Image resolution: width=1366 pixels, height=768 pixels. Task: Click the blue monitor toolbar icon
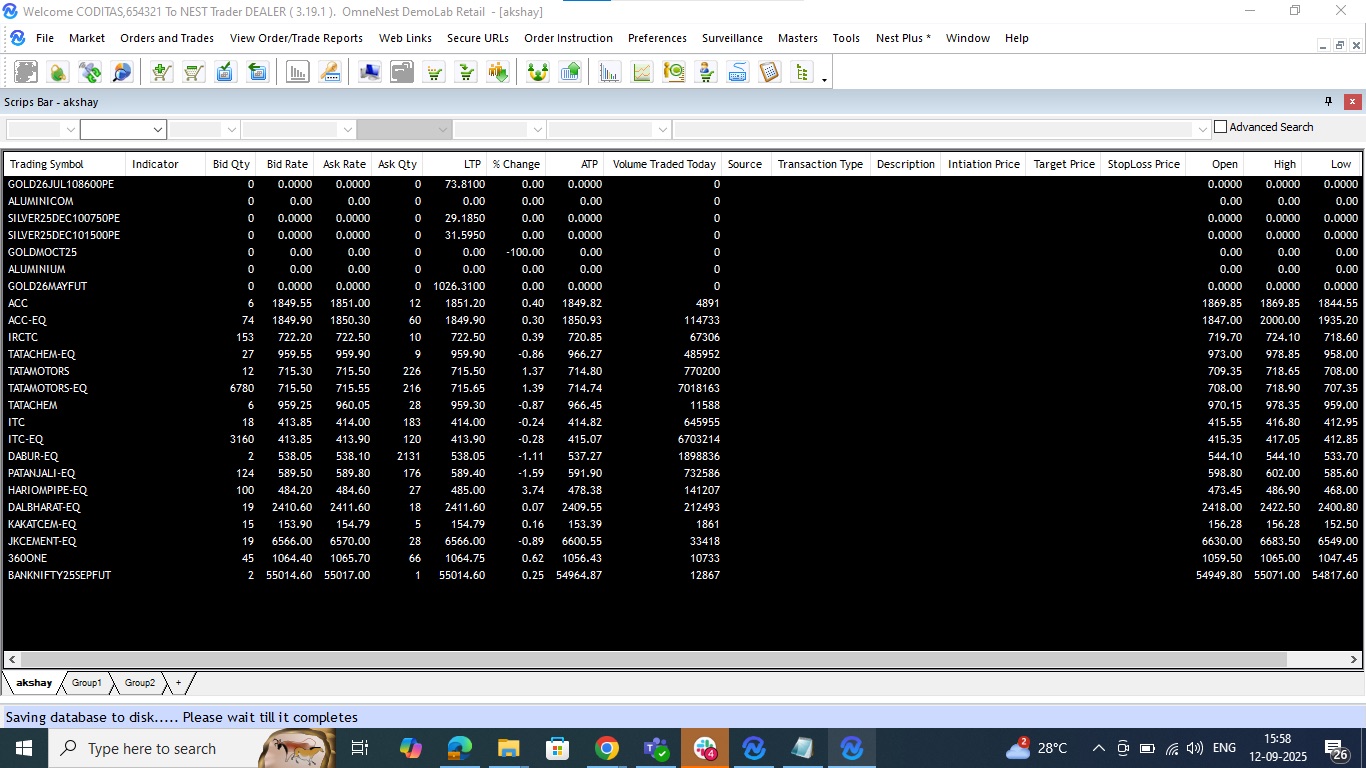(370, 72)
